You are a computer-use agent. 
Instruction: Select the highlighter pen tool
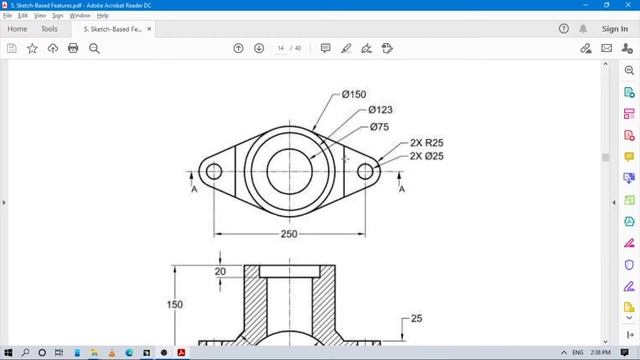(x=346, y=48)
